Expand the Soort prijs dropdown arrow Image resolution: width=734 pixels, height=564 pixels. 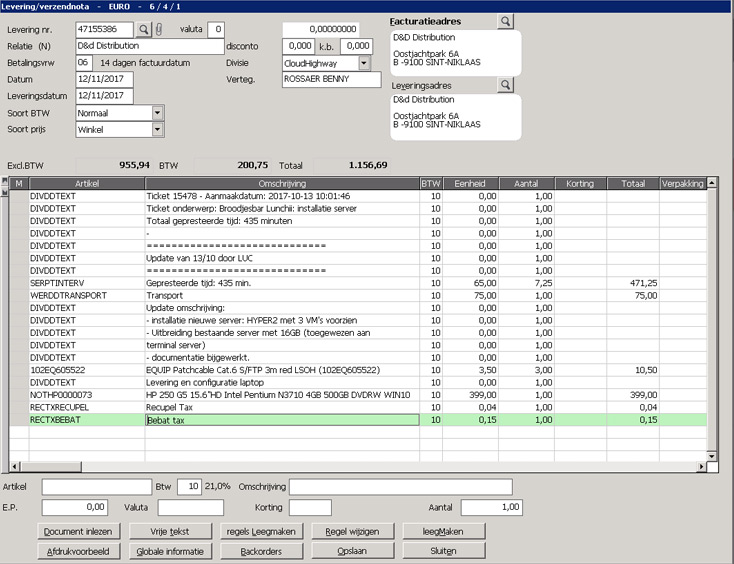(158, 129)
